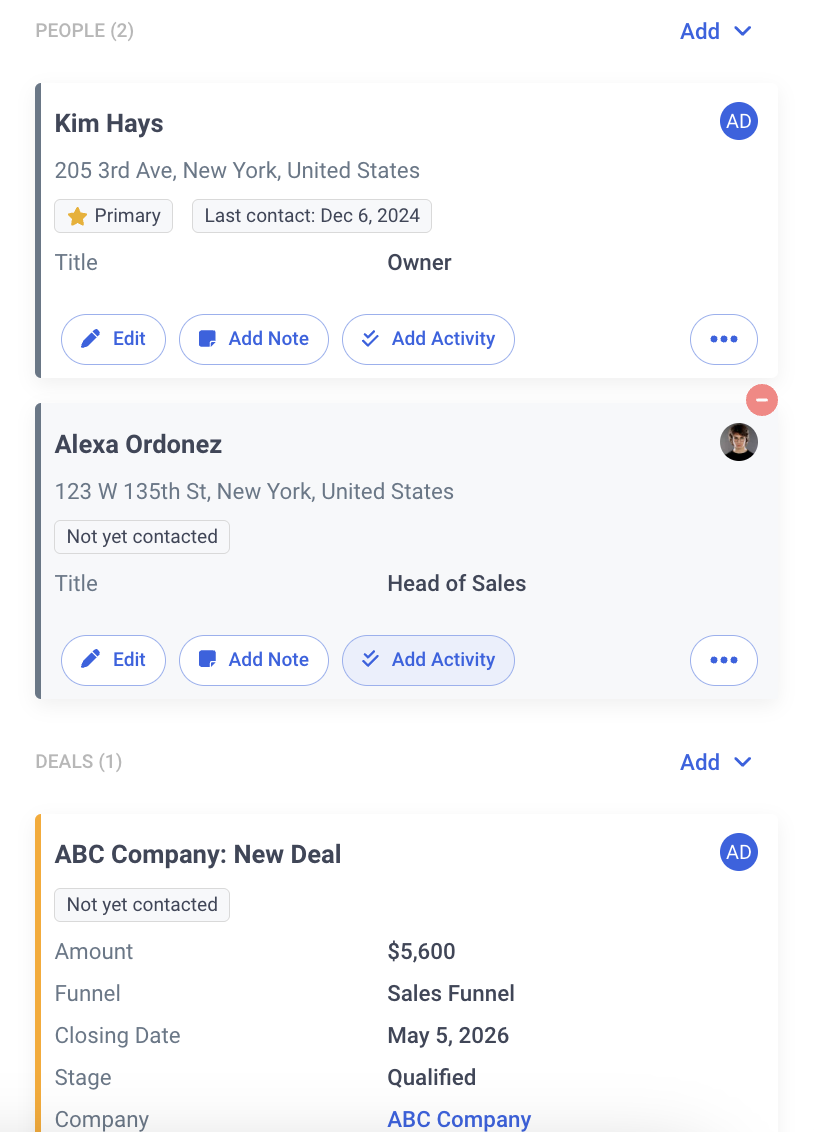Add Note to Alexa Ordonez
This screenshot has width=814, height=1132.
pyautogui.click(x=253, y=660)
